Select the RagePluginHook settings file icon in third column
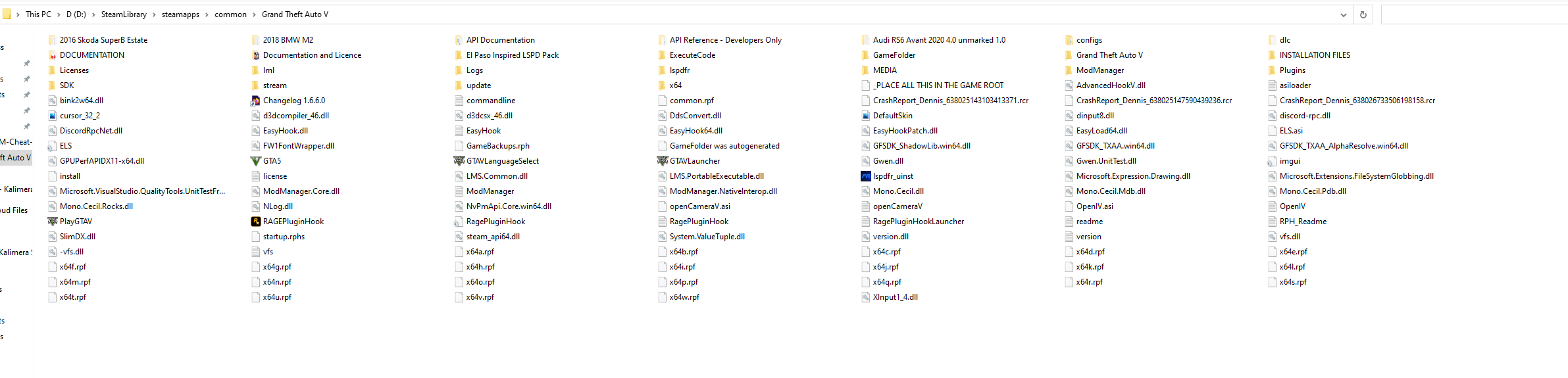Image resolution: width=1568 pixels, height=378 pixels. point(459,222)
